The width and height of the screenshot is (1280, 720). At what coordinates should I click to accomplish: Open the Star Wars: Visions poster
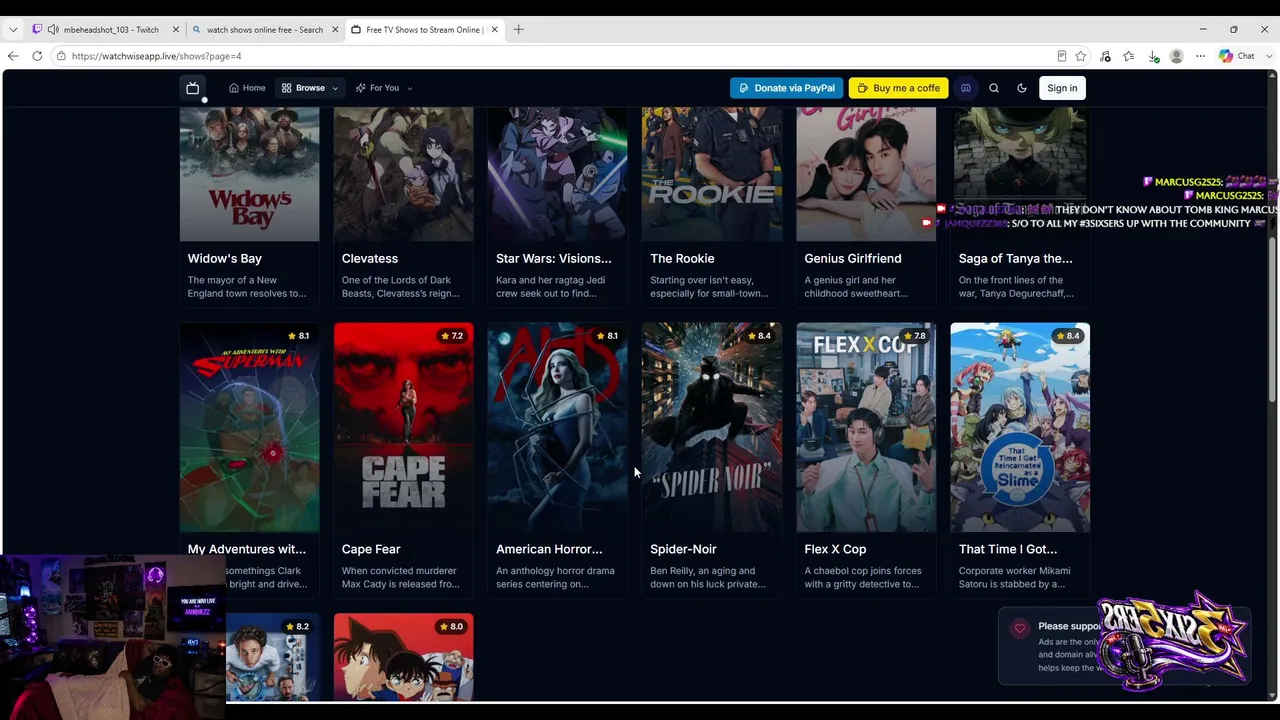coord(558,174)
